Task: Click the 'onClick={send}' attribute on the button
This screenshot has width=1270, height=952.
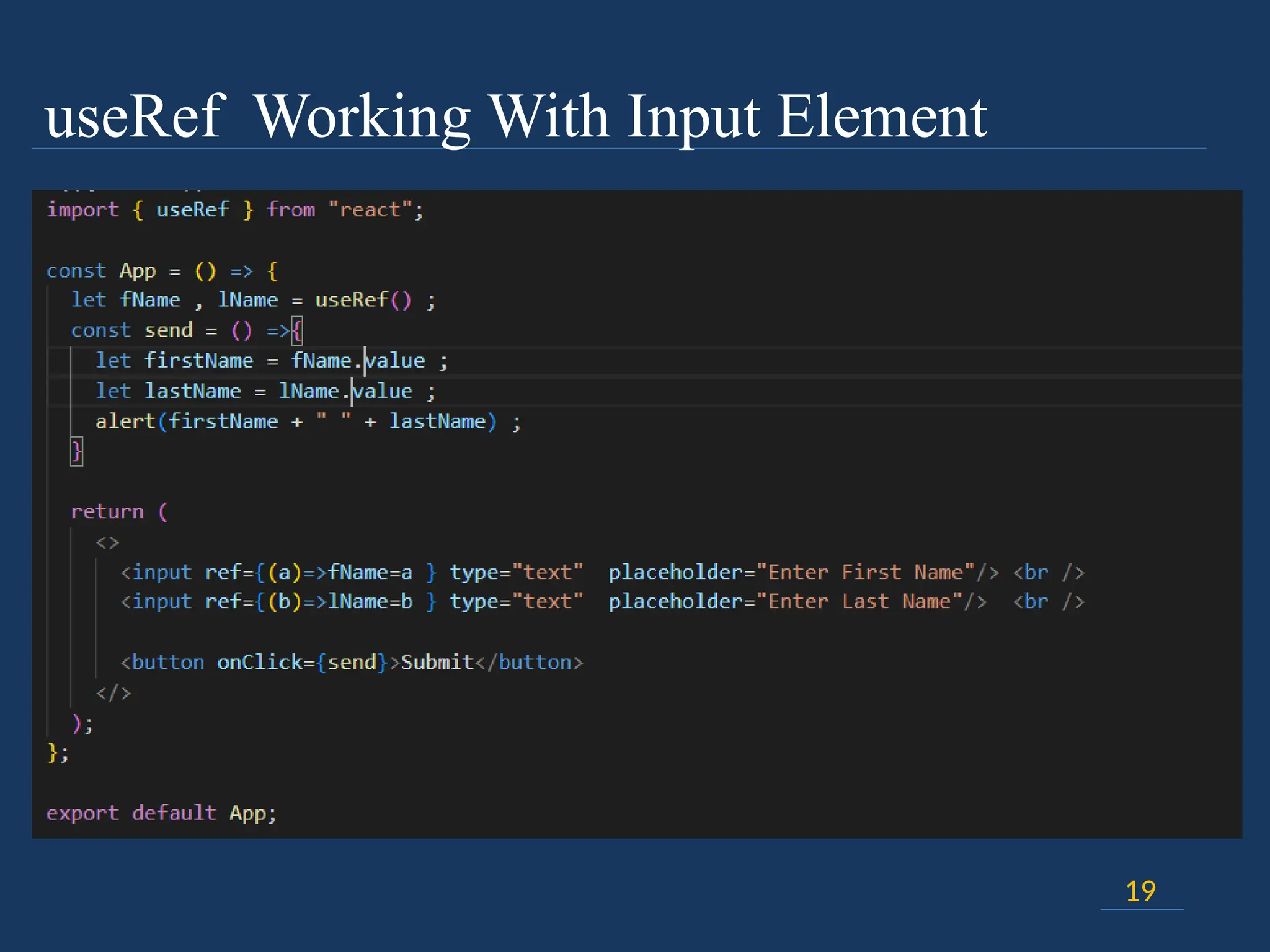Action: [x=302, y=663]
